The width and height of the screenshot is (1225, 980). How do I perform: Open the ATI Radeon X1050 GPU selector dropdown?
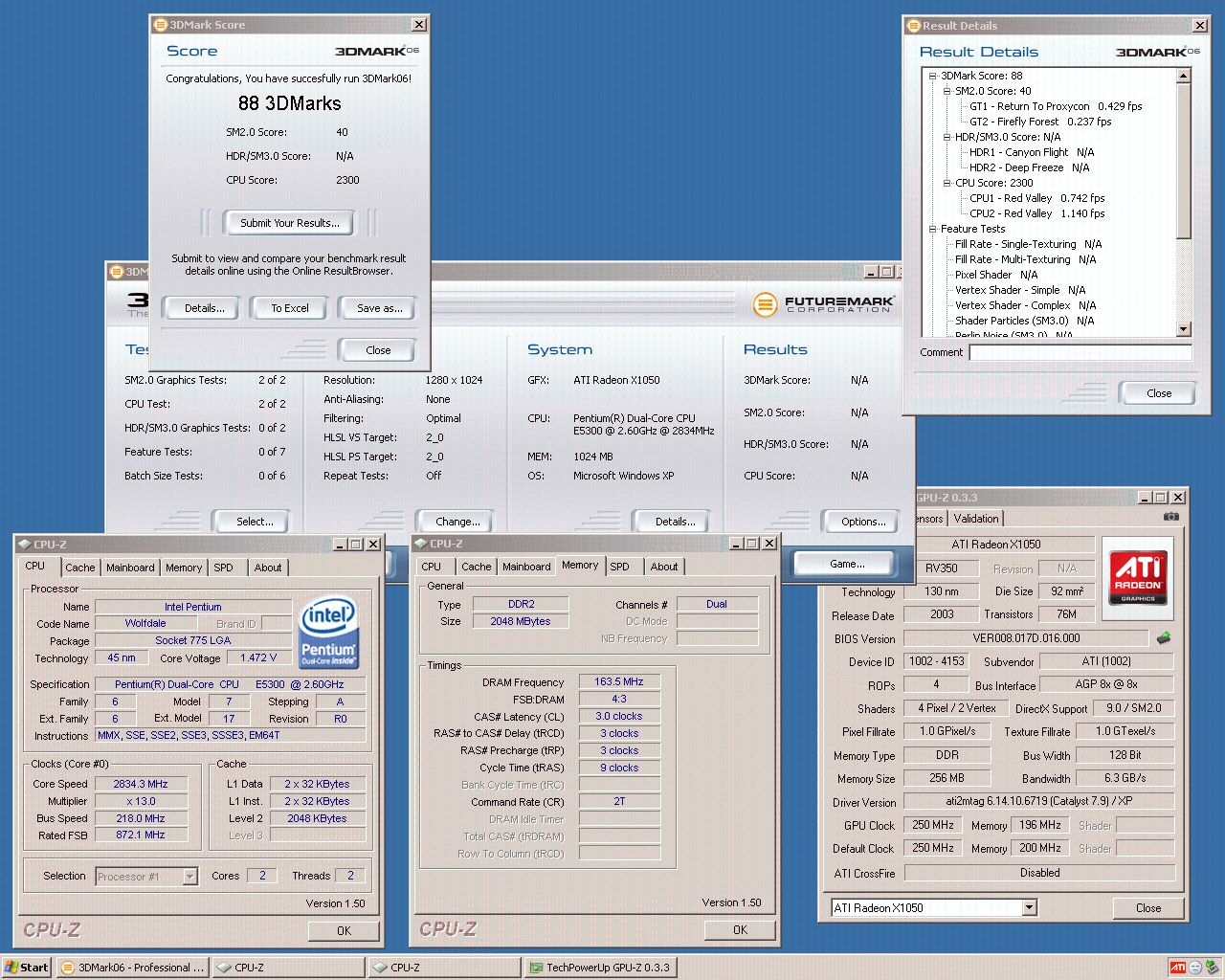click(x=1030, y=907)
